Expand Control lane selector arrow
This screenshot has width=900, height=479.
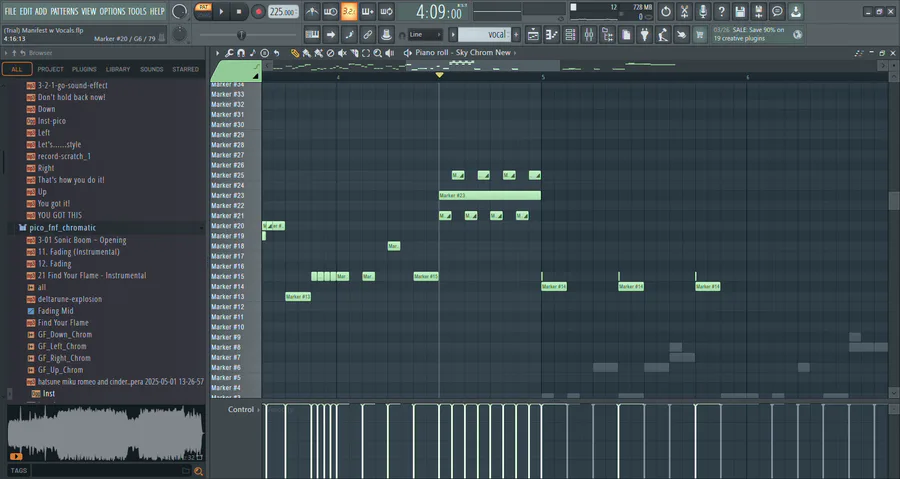pos(258,410)
